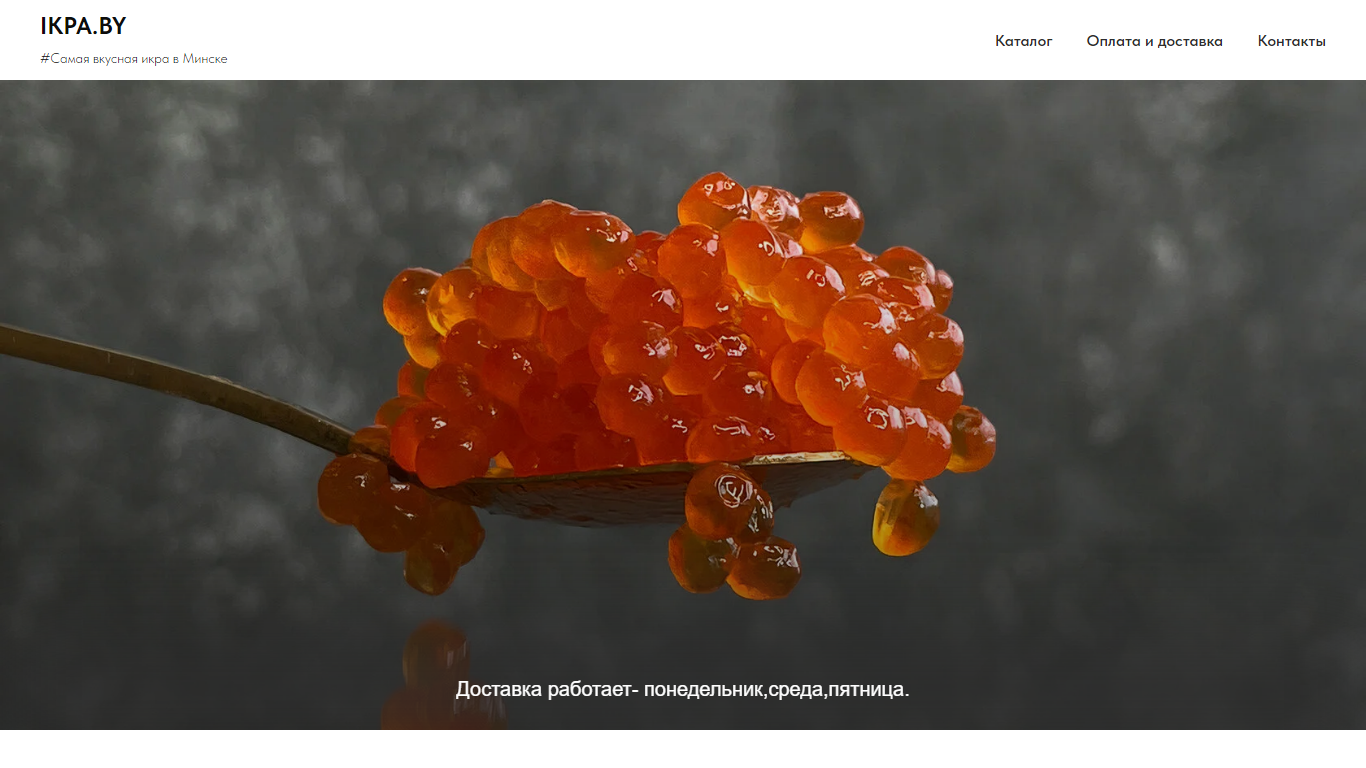Click the blurred grey background right of caviar
1366x768 pixels.
point(1180,400)
